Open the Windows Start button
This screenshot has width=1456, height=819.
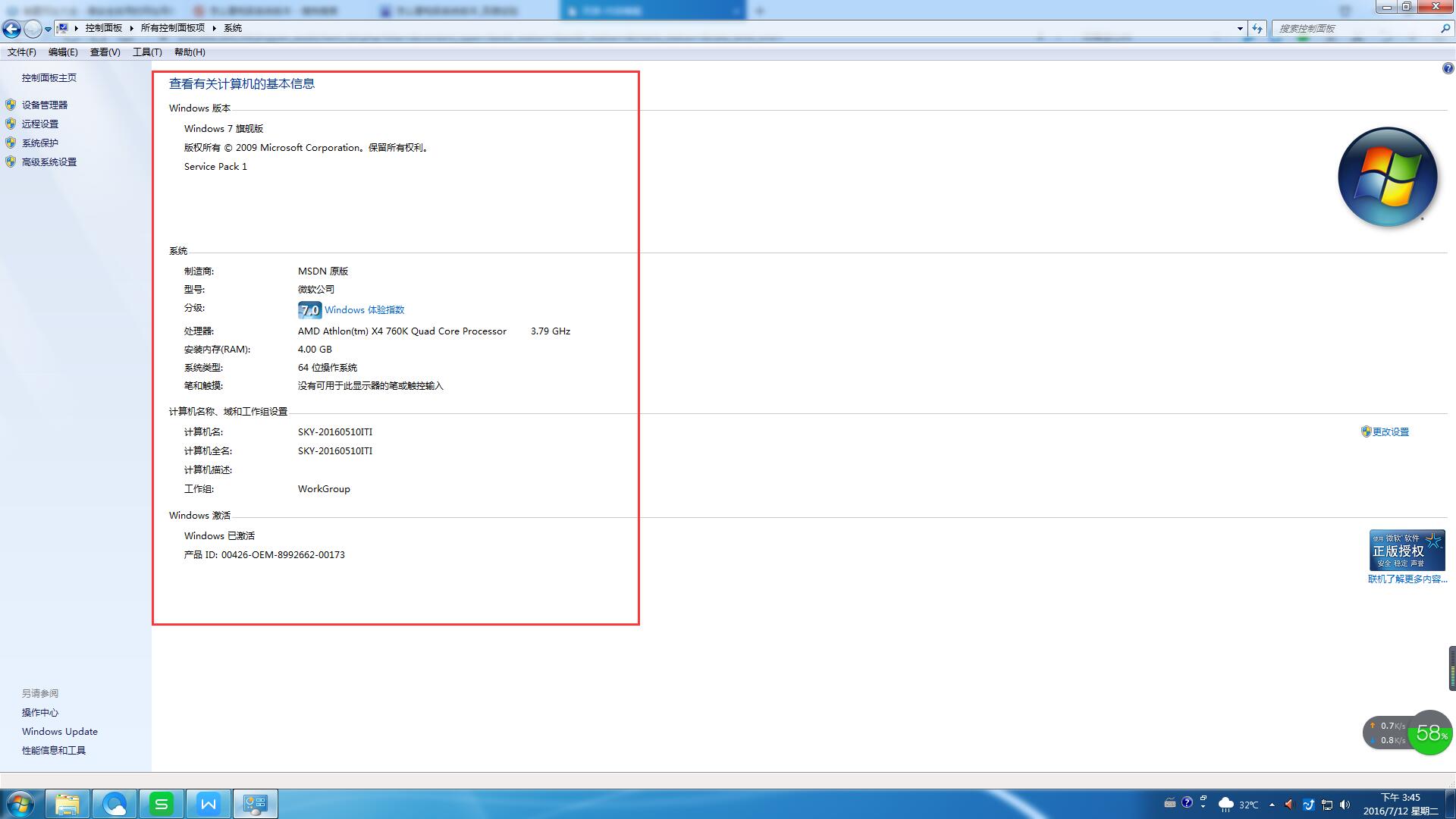(x=20, y=804)
